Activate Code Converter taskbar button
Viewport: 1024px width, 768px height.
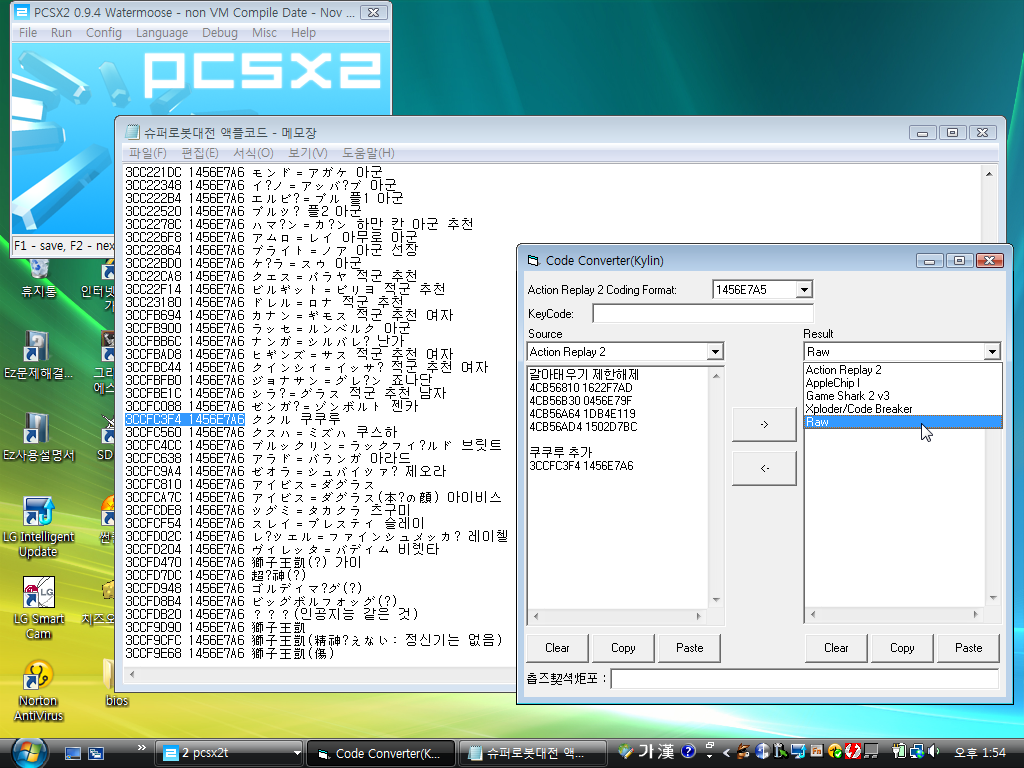381,753
